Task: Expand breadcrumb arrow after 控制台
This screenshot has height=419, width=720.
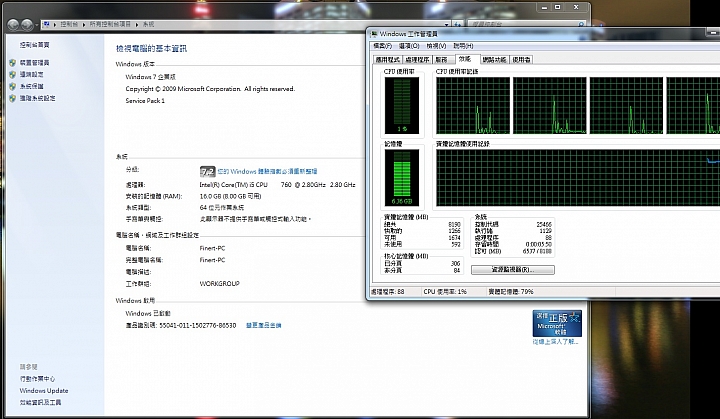Action: 84,24
